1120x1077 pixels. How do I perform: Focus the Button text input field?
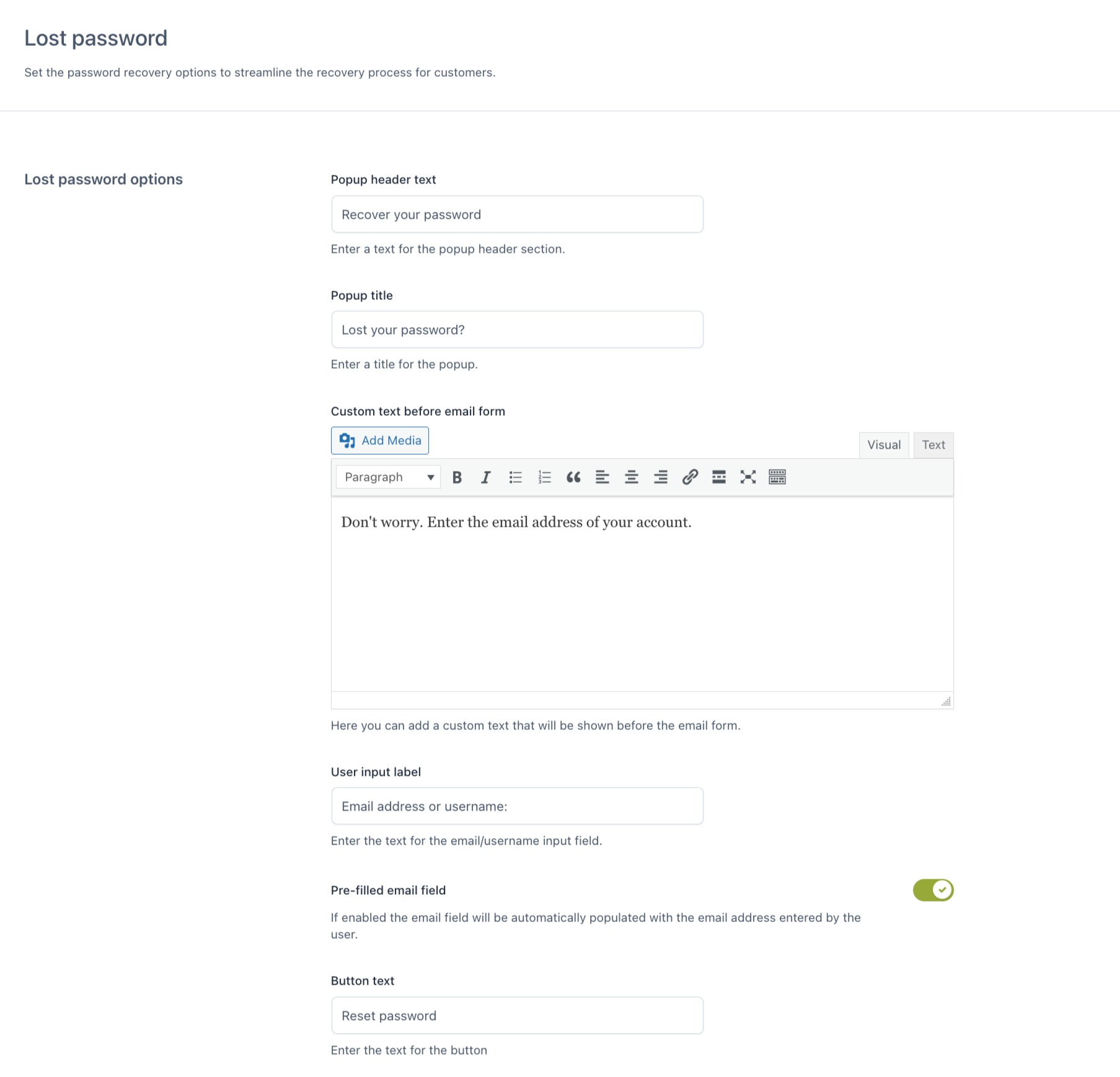[x=517, y=1016]
